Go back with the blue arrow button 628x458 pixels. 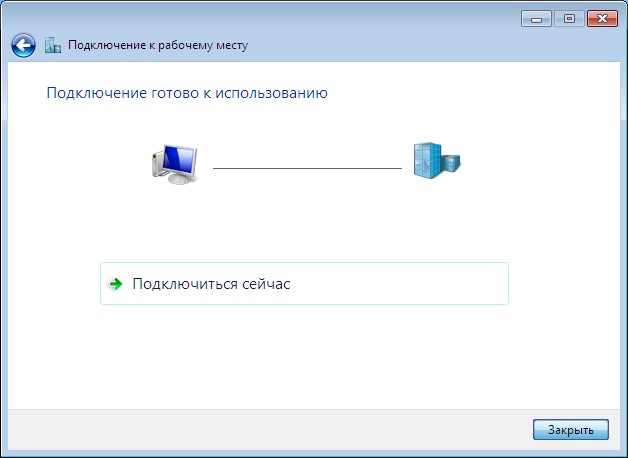(x=23, y=45)
